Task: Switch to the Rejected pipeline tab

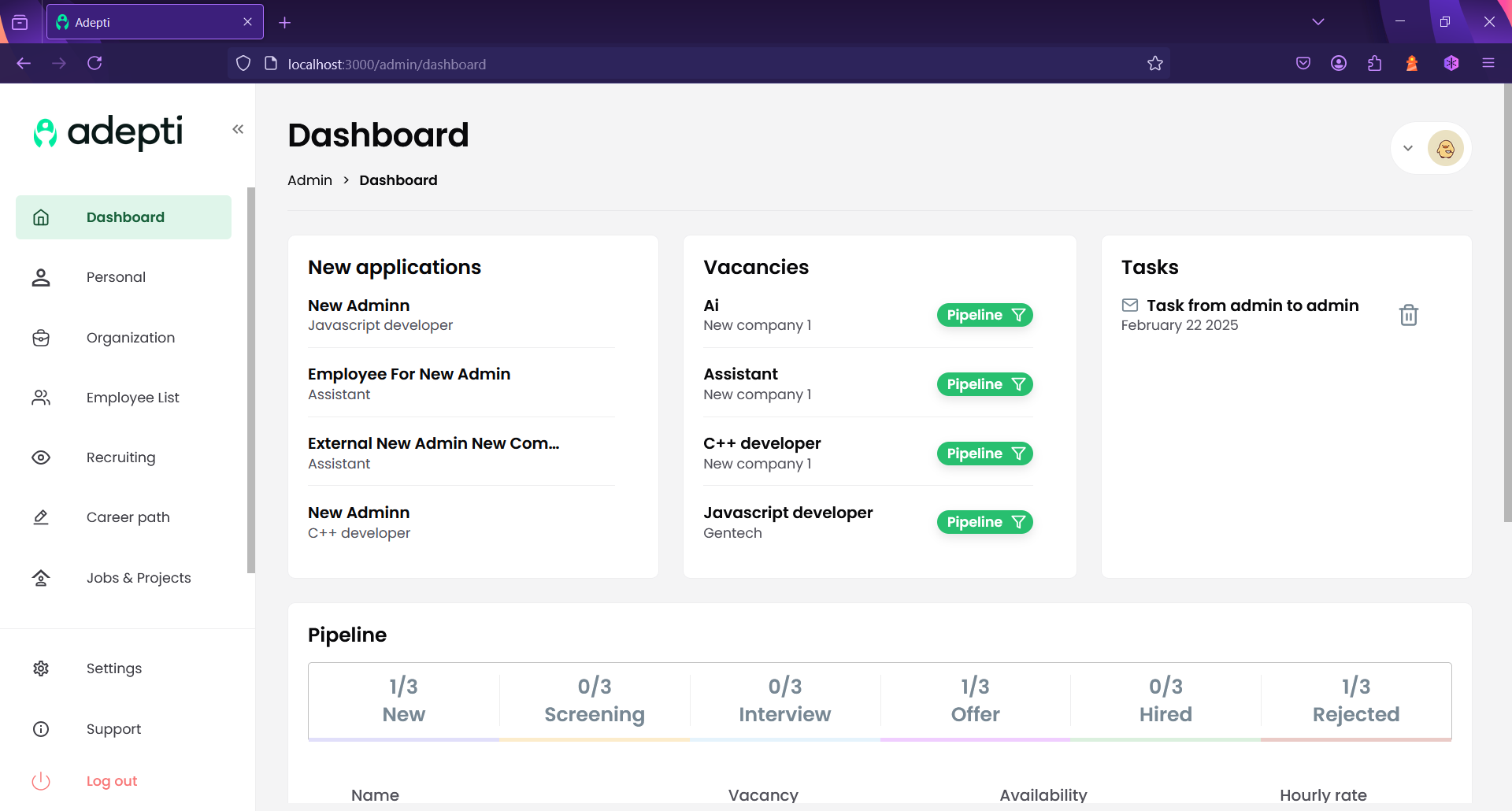Action: (1355, 700)
